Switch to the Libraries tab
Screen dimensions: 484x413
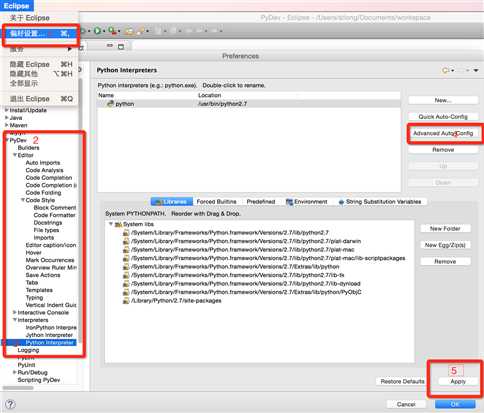click(x=172, y=202)
